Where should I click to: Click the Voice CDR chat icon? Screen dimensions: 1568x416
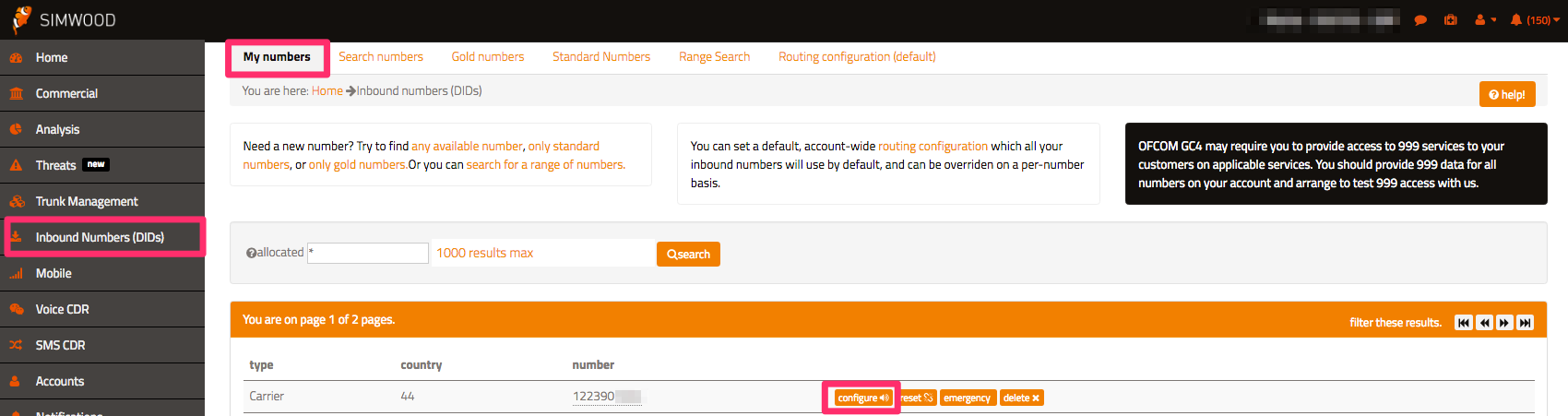(x=16, y=309)
